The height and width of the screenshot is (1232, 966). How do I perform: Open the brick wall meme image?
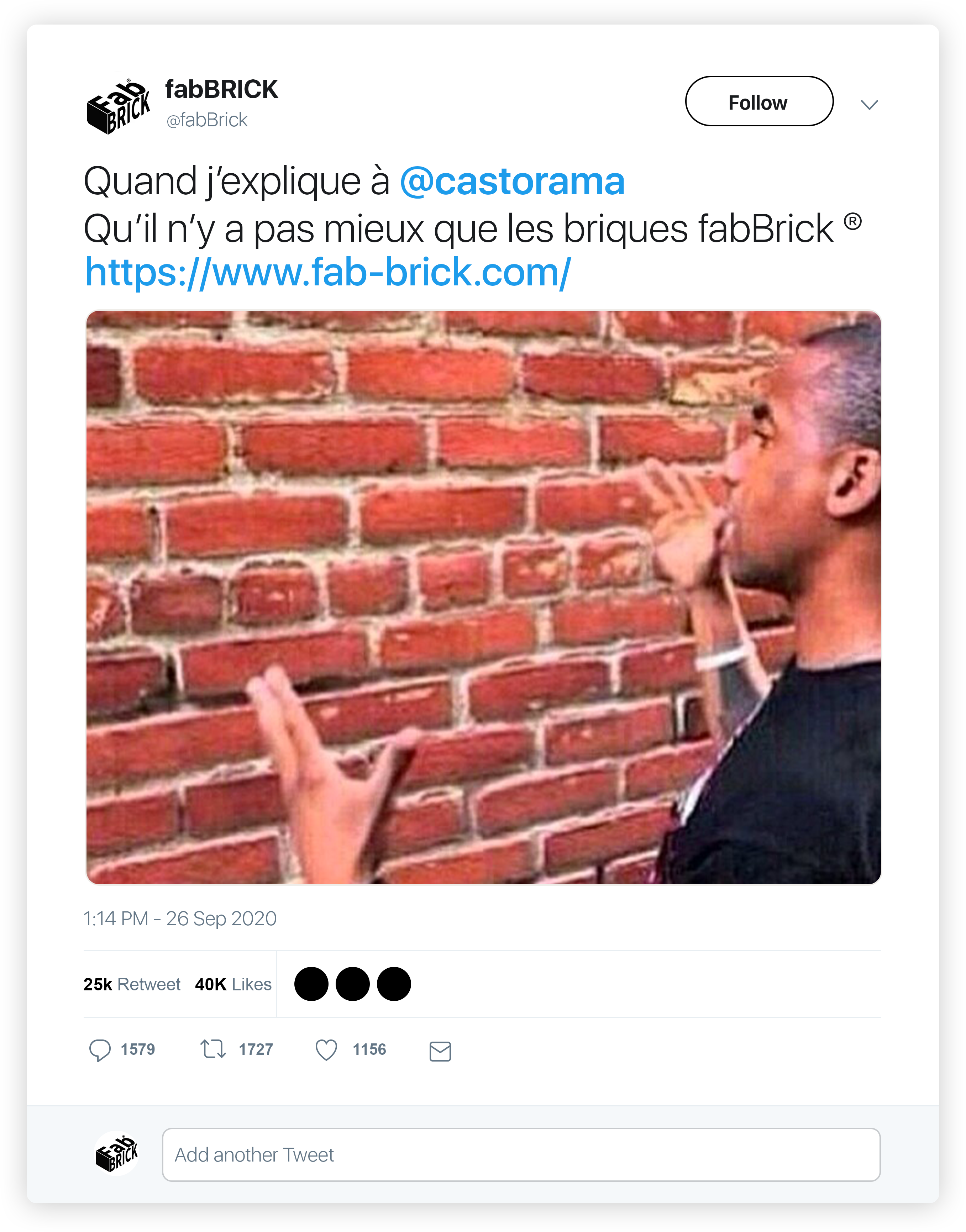click(x=484, y=597)
